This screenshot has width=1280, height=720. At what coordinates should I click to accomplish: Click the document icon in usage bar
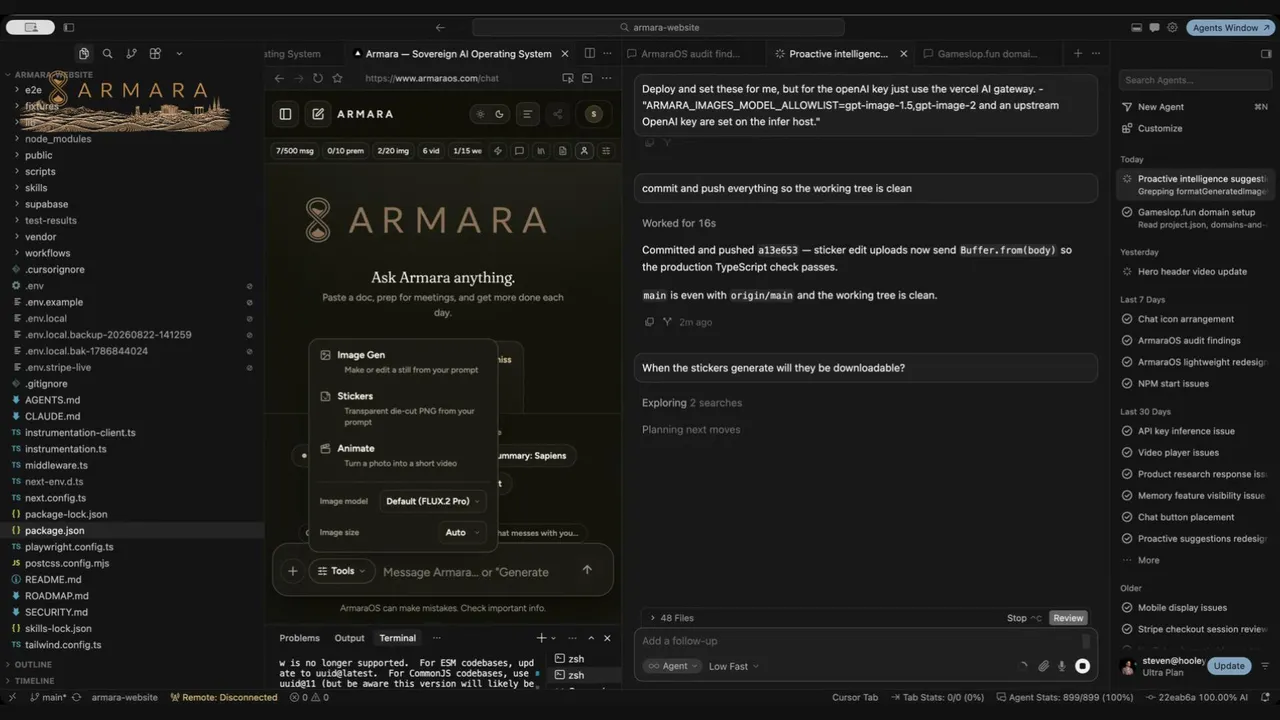coord(563,151)
